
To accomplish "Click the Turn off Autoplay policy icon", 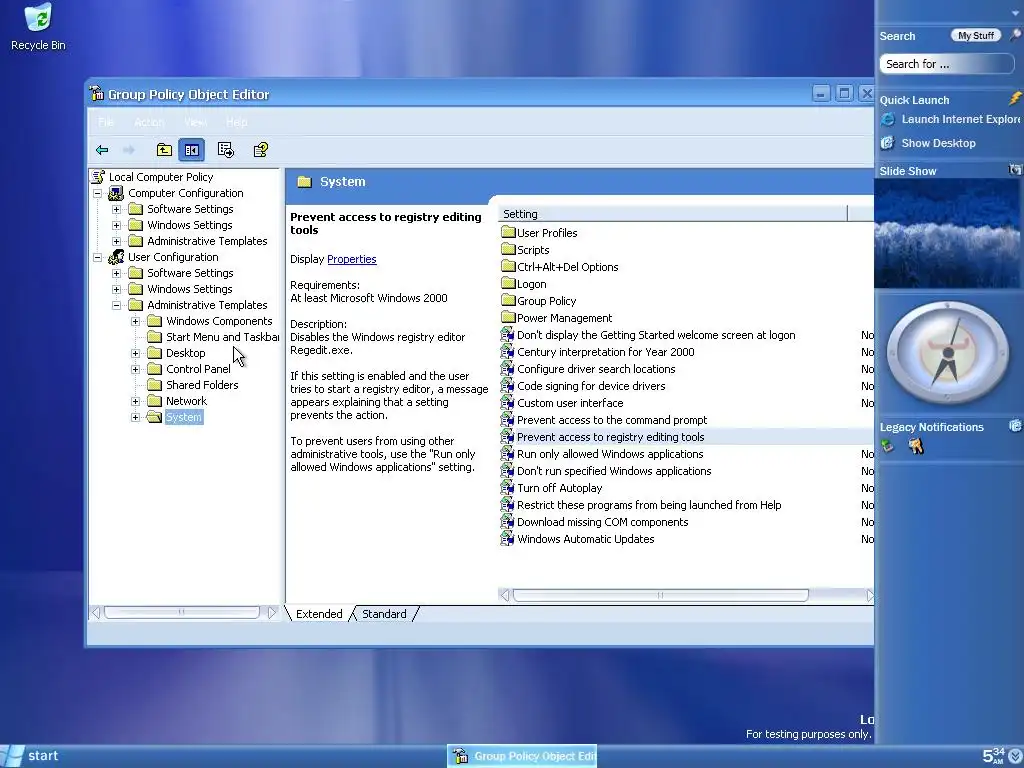I will click(507, 488).
